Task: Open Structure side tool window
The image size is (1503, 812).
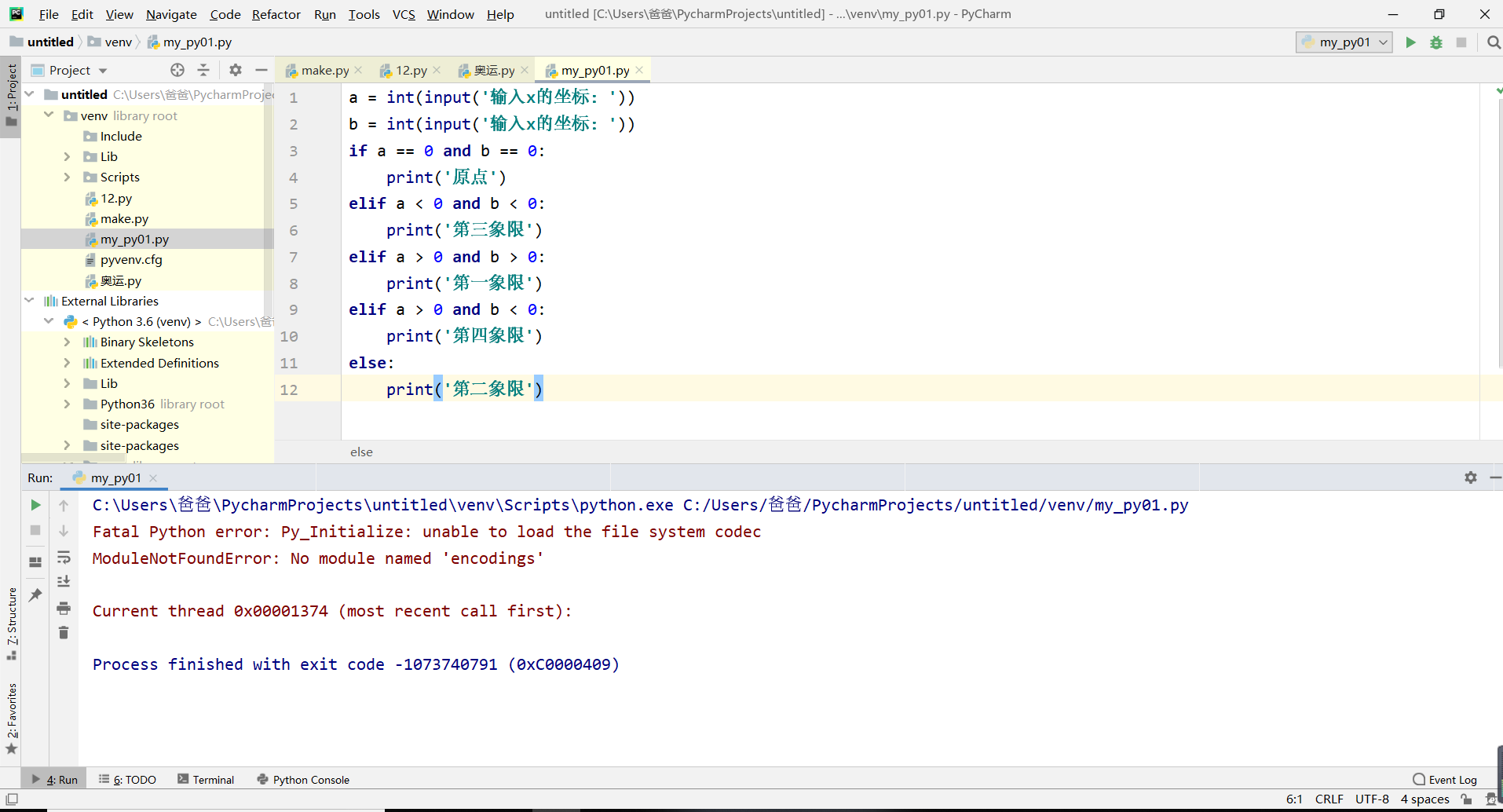Action: tap(12, 624)
